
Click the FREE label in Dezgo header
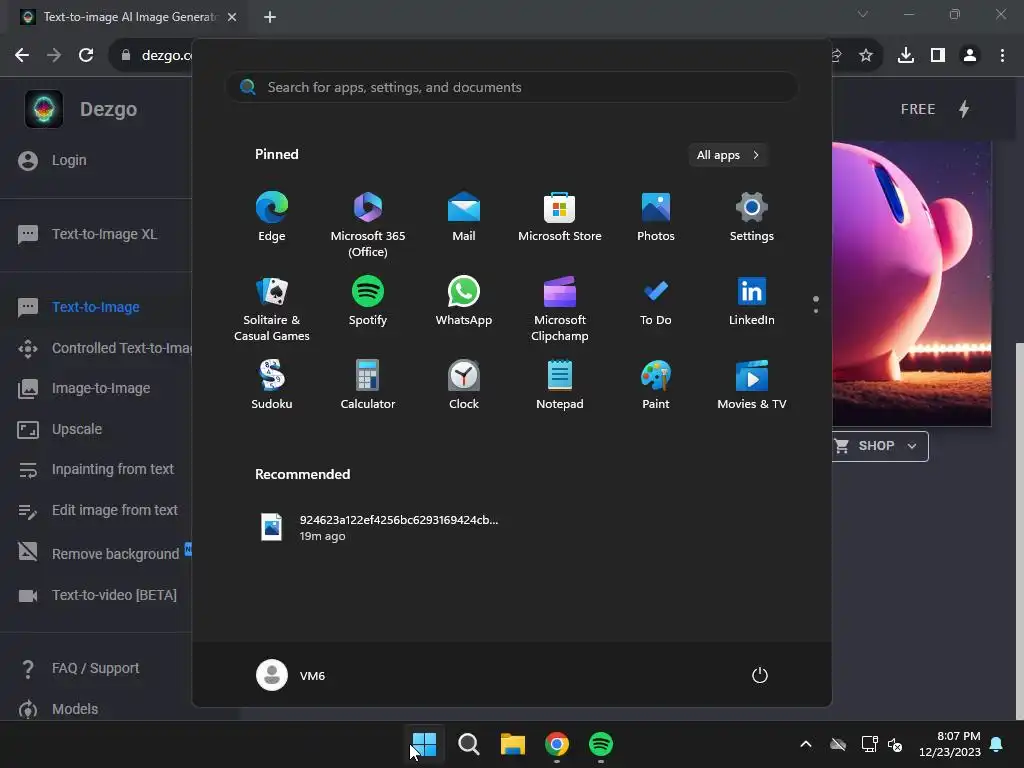(918, 109)
